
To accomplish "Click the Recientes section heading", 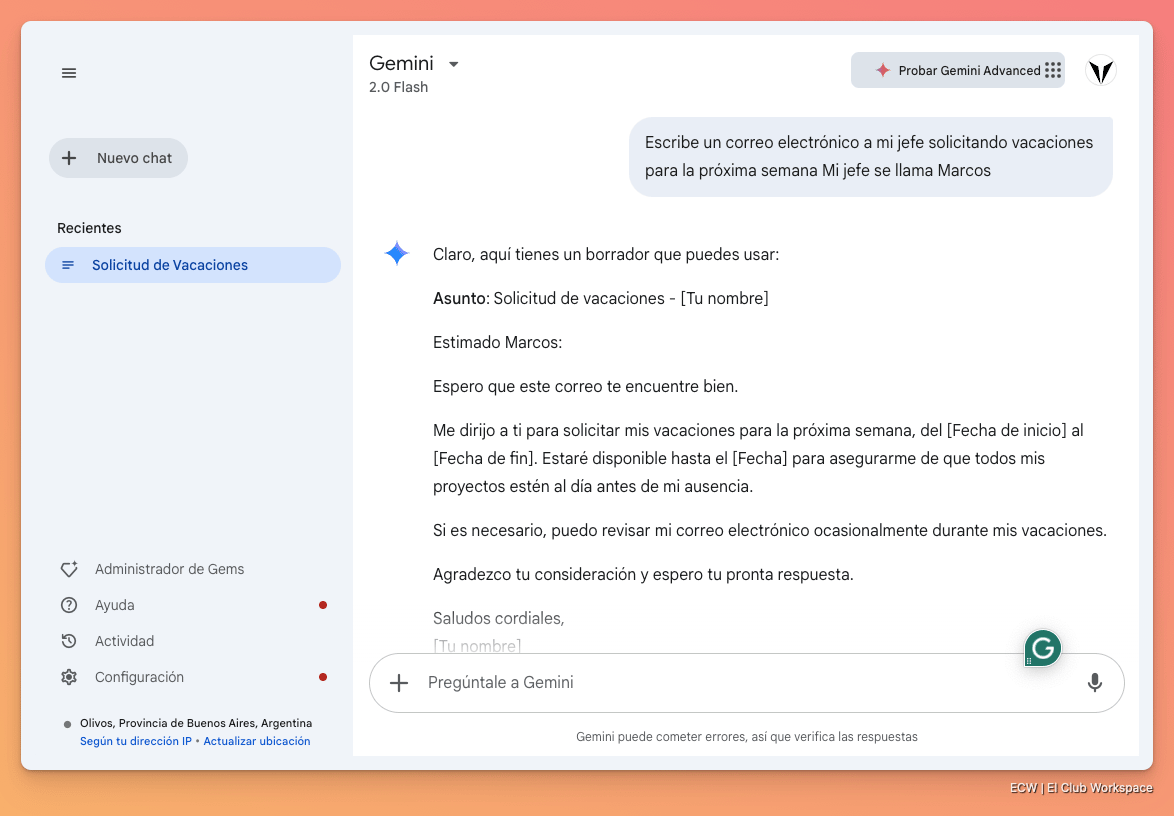I will click(89, 228).
